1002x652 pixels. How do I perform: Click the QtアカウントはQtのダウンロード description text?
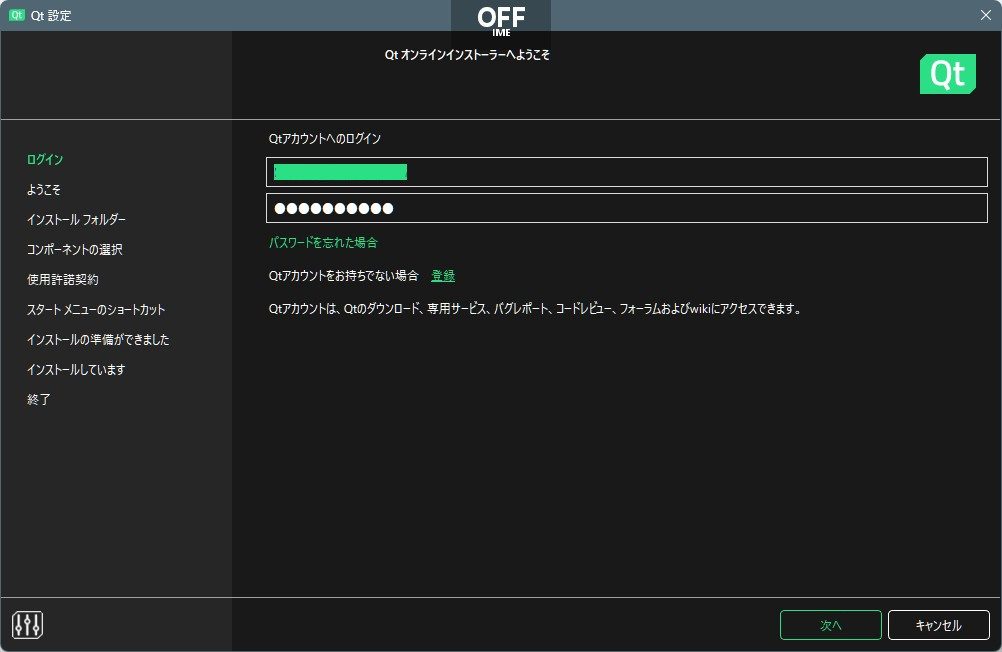pyautogui.click(x=535, y=309)
